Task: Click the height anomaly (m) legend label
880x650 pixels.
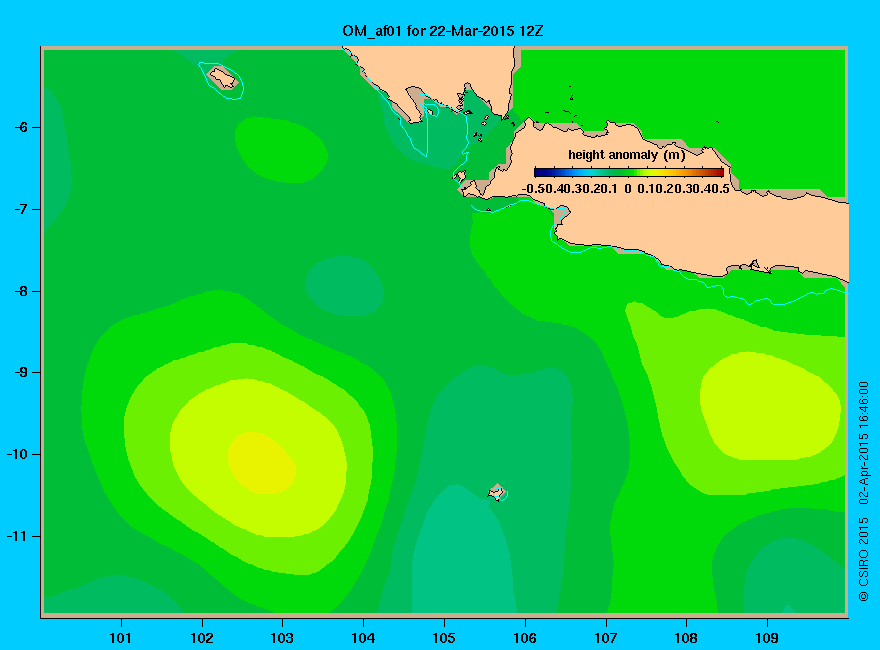Action: pyautogui.click(x=626, y=155)
